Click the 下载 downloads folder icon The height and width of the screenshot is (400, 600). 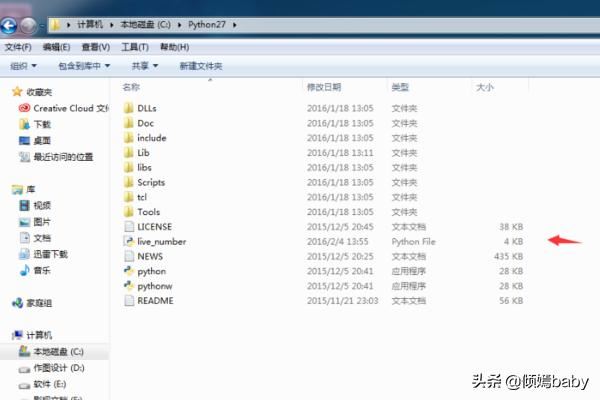coord(24,124)
